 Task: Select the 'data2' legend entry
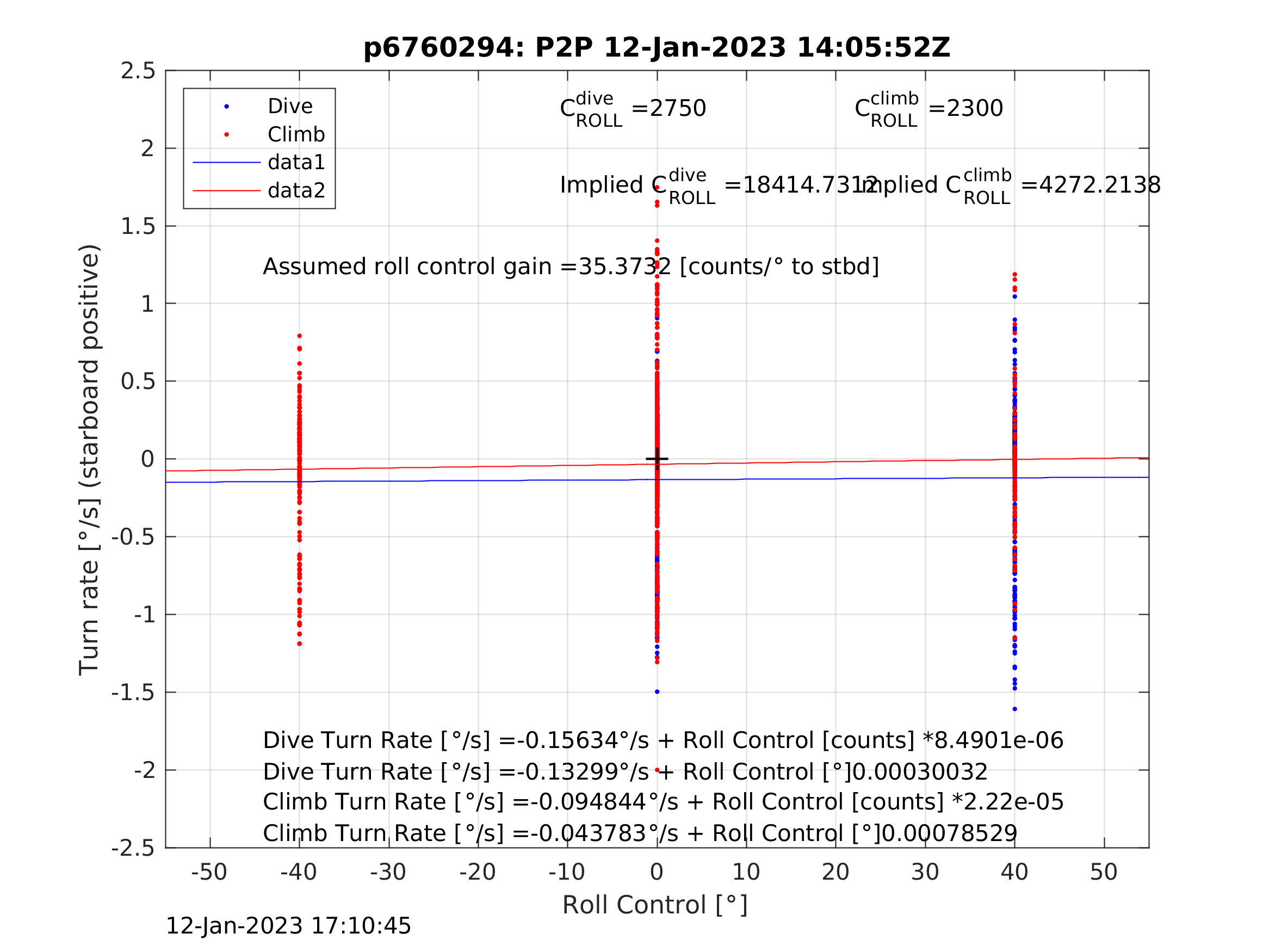click(x=296, y=190)
